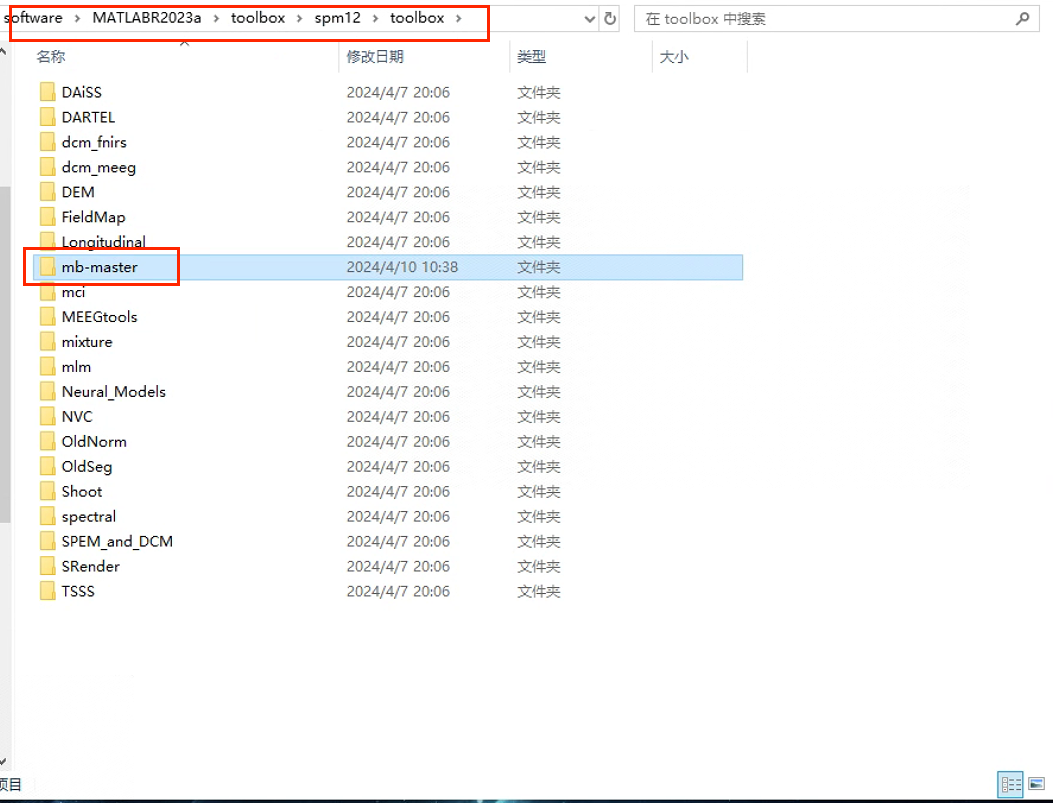Click the FieldMap folder name text
Screen dimensions: 1053x803
[93, 217]
